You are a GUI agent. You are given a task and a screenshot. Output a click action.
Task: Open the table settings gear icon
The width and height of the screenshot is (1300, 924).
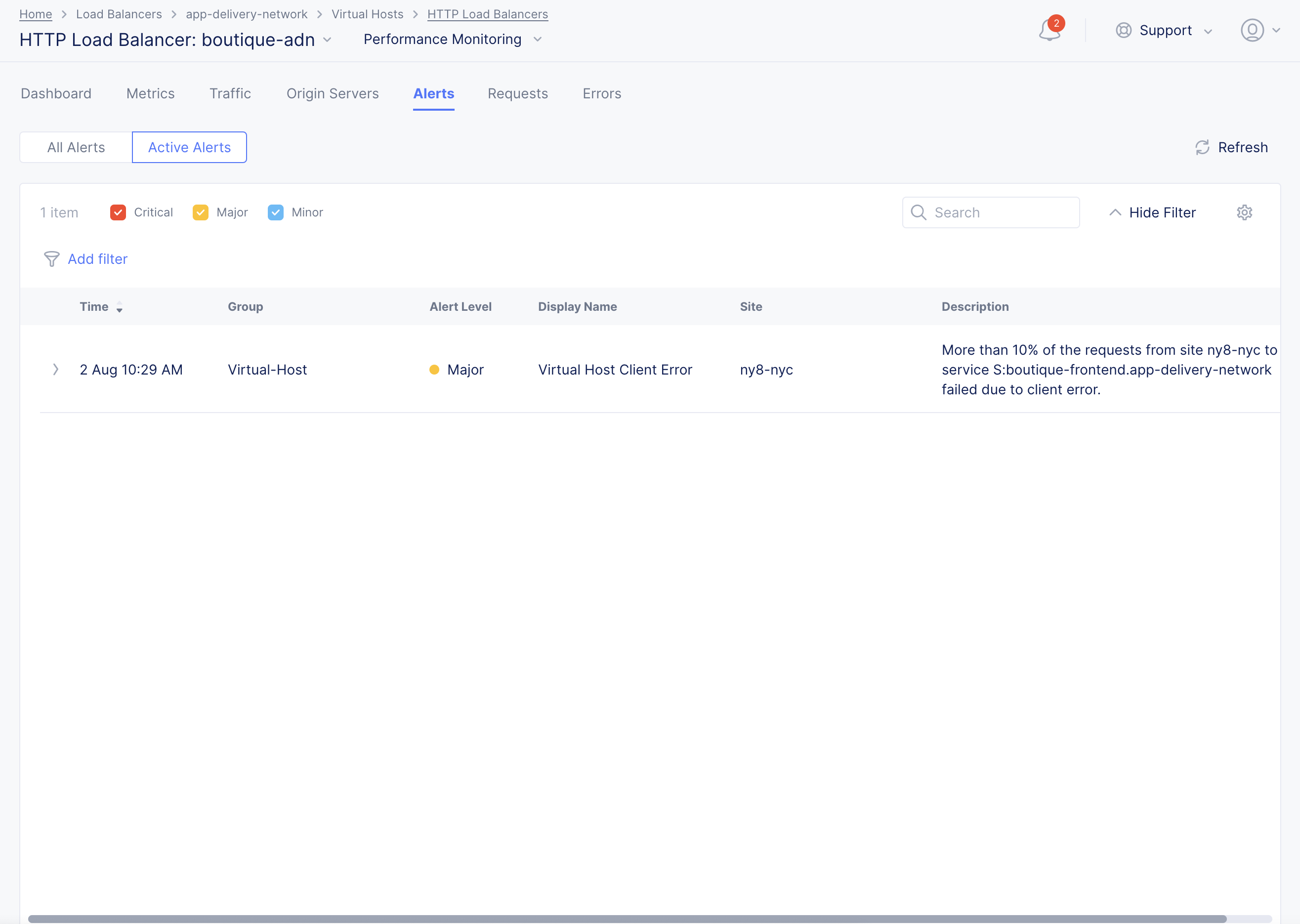[1245, 212]
